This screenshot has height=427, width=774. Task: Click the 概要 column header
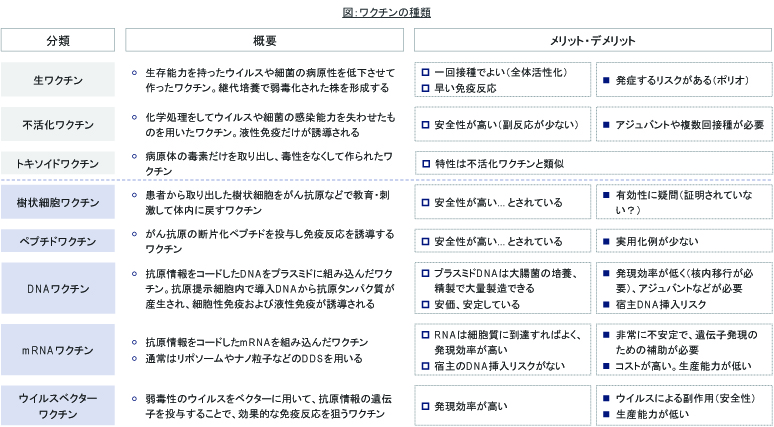point(264,39)
